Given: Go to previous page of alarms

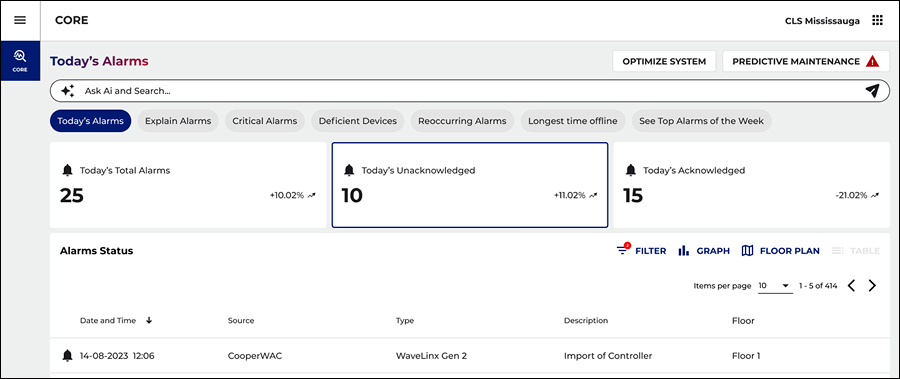Looking at the screenshot, I should pyautogui.click(x=852, y=285).
